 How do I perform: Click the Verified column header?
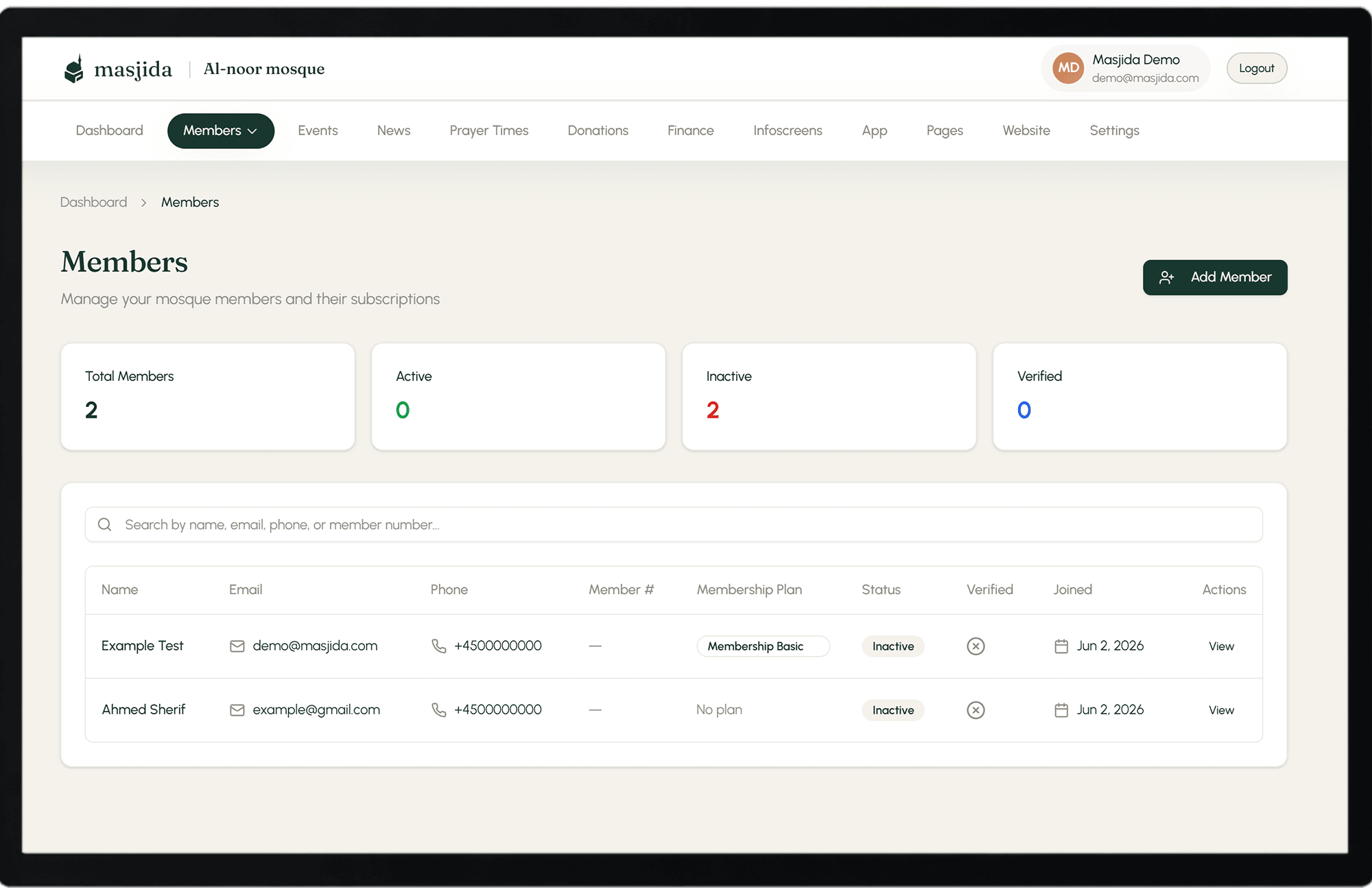point(990,589)
